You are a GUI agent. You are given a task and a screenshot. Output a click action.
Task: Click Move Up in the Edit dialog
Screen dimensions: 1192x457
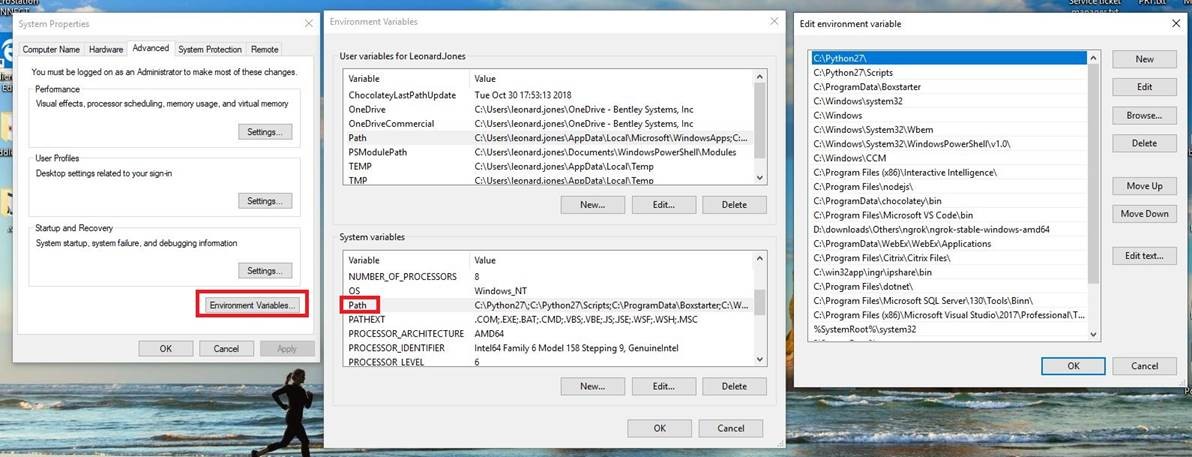point(1144,186)
